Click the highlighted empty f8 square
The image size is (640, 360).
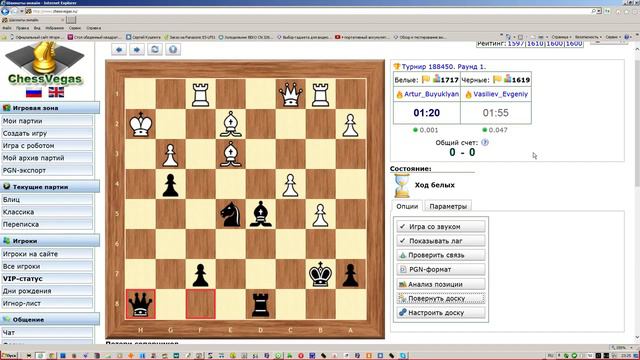pyautogui.click(x=200, y=304)
